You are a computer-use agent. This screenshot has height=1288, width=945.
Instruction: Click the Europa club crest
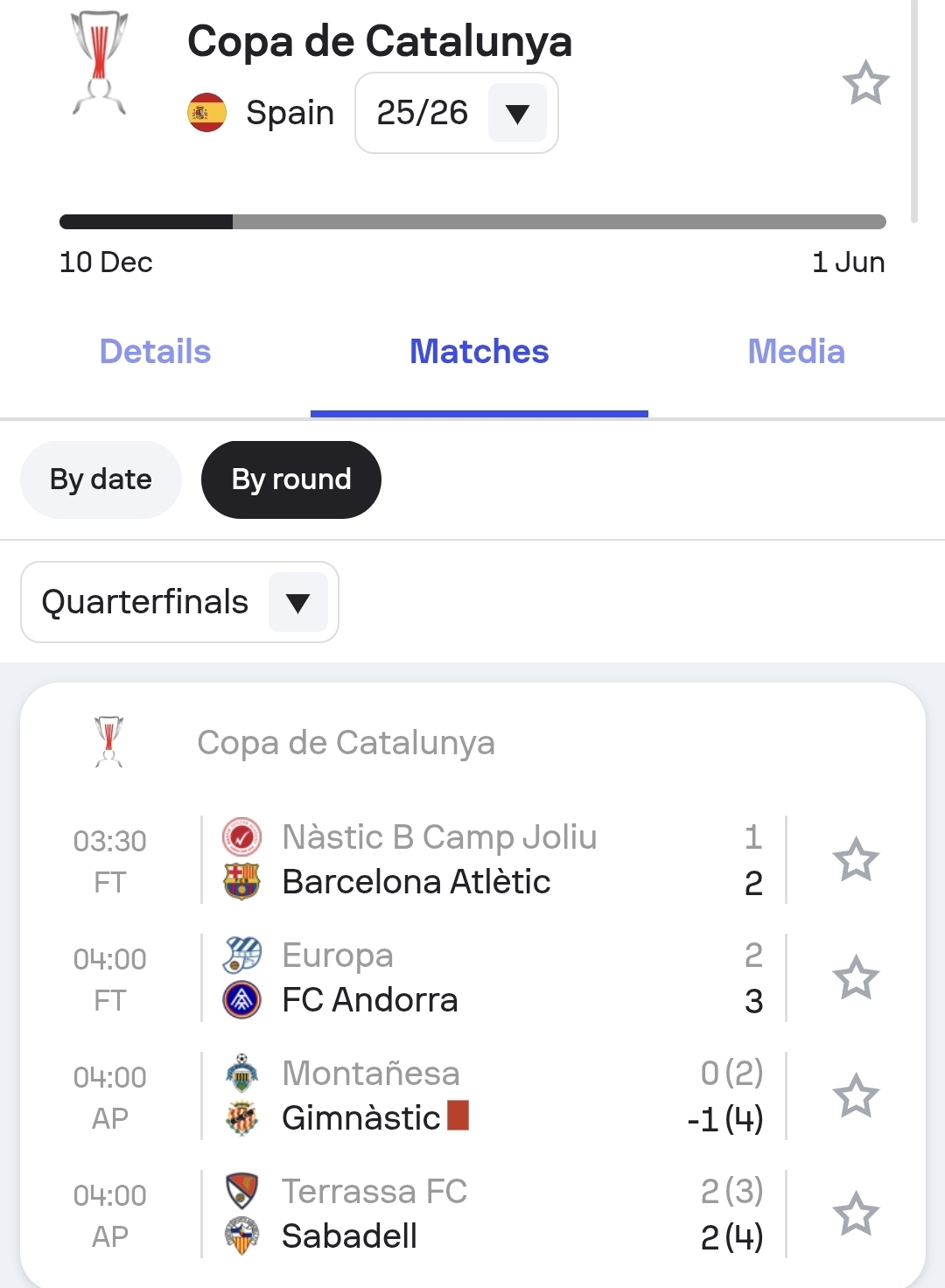point(241,955)
